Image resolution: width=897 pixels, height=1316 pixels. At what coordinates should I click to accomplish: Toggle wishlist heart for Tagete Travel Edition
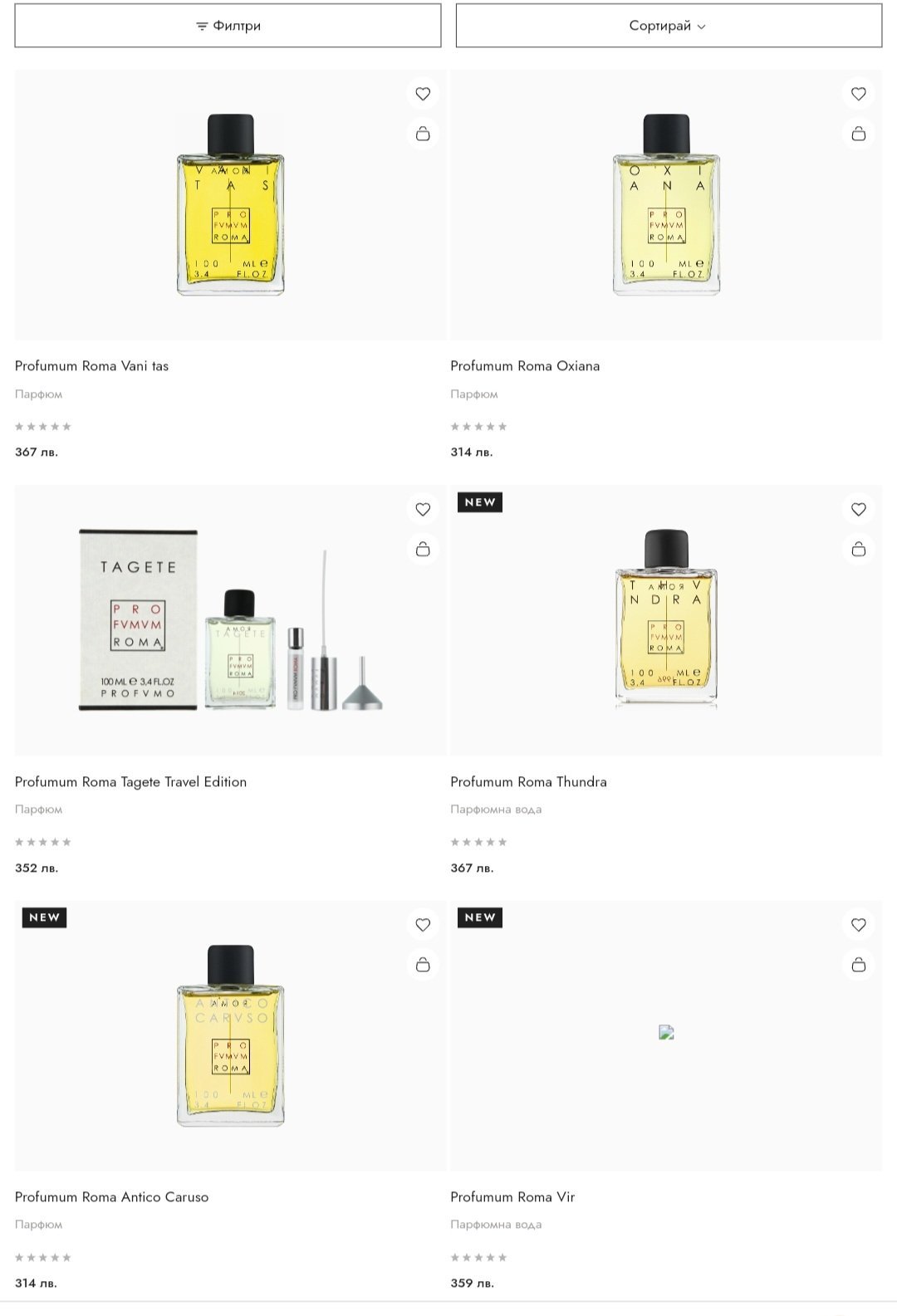pyautogui.click(x=423, y=510)
